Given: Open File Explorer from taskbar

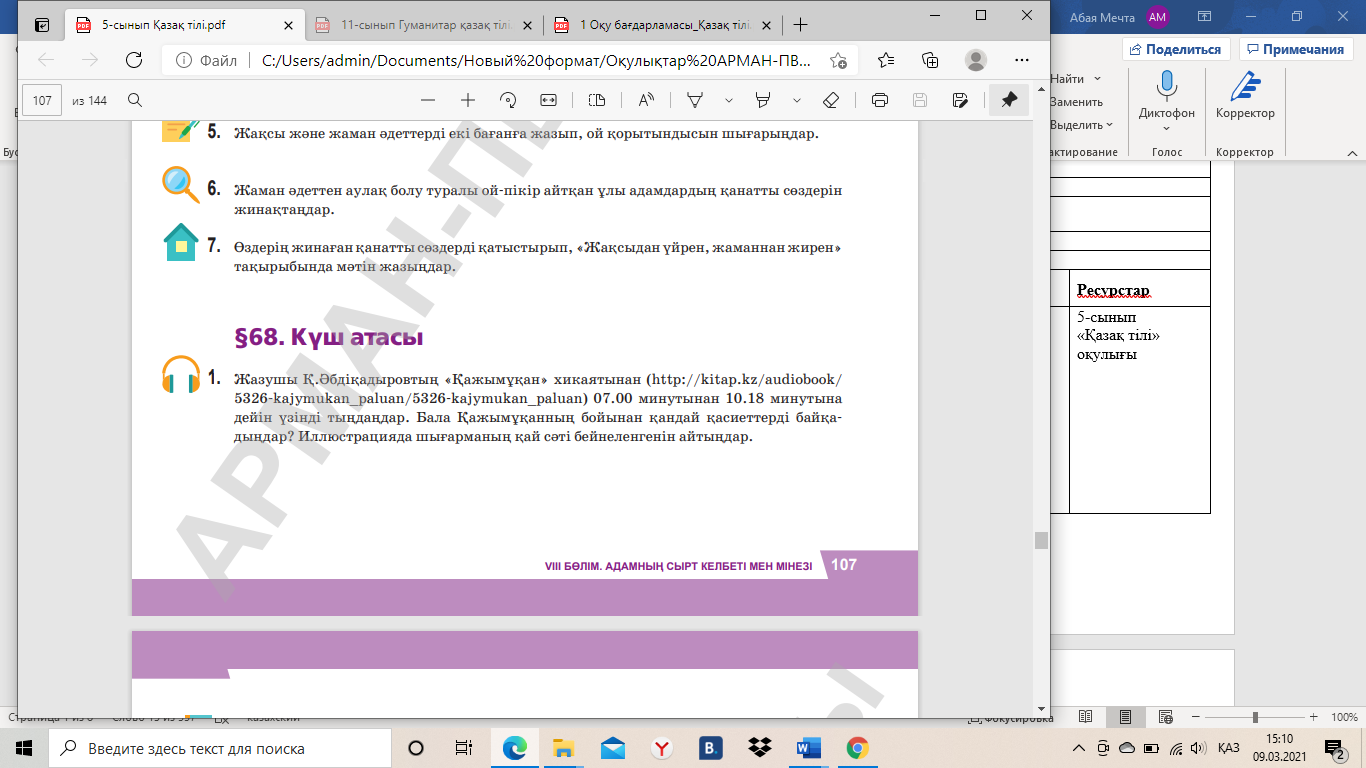Looking at the screenshot, I should 563,748.
